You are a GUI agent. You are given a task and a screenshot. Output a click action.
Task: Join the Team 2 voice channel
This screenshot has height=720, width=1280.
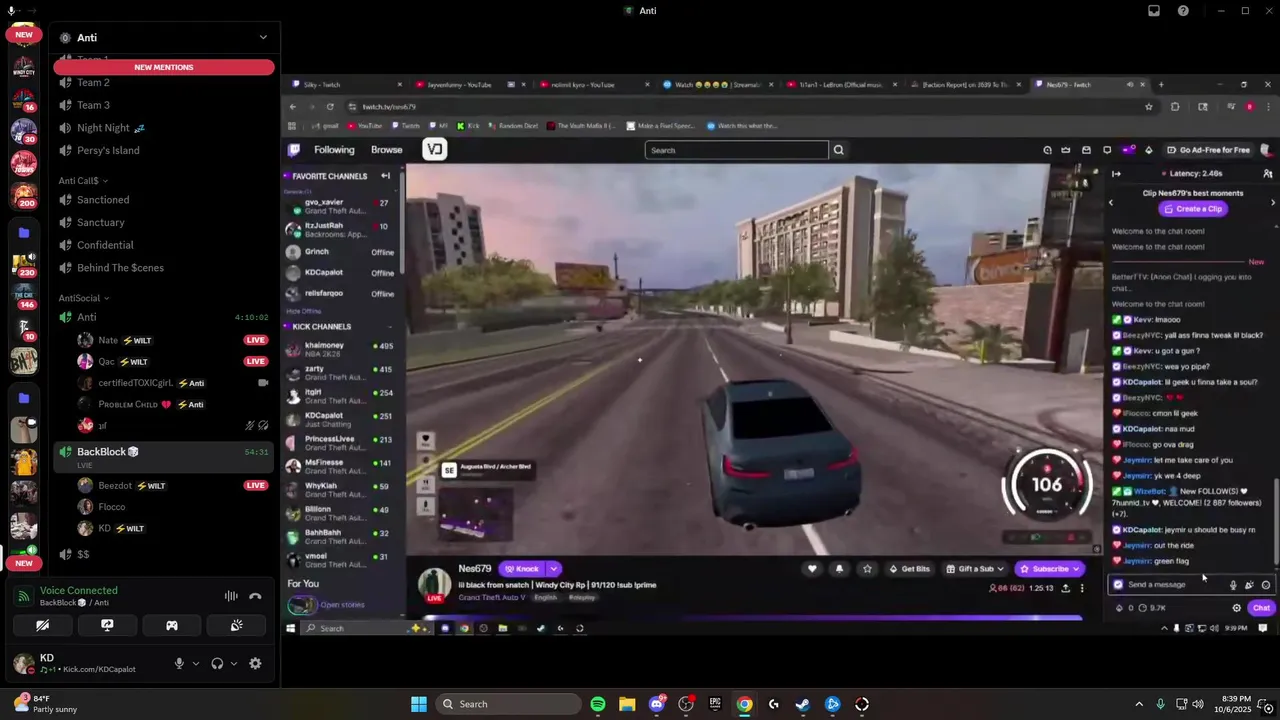coord(164,82)
